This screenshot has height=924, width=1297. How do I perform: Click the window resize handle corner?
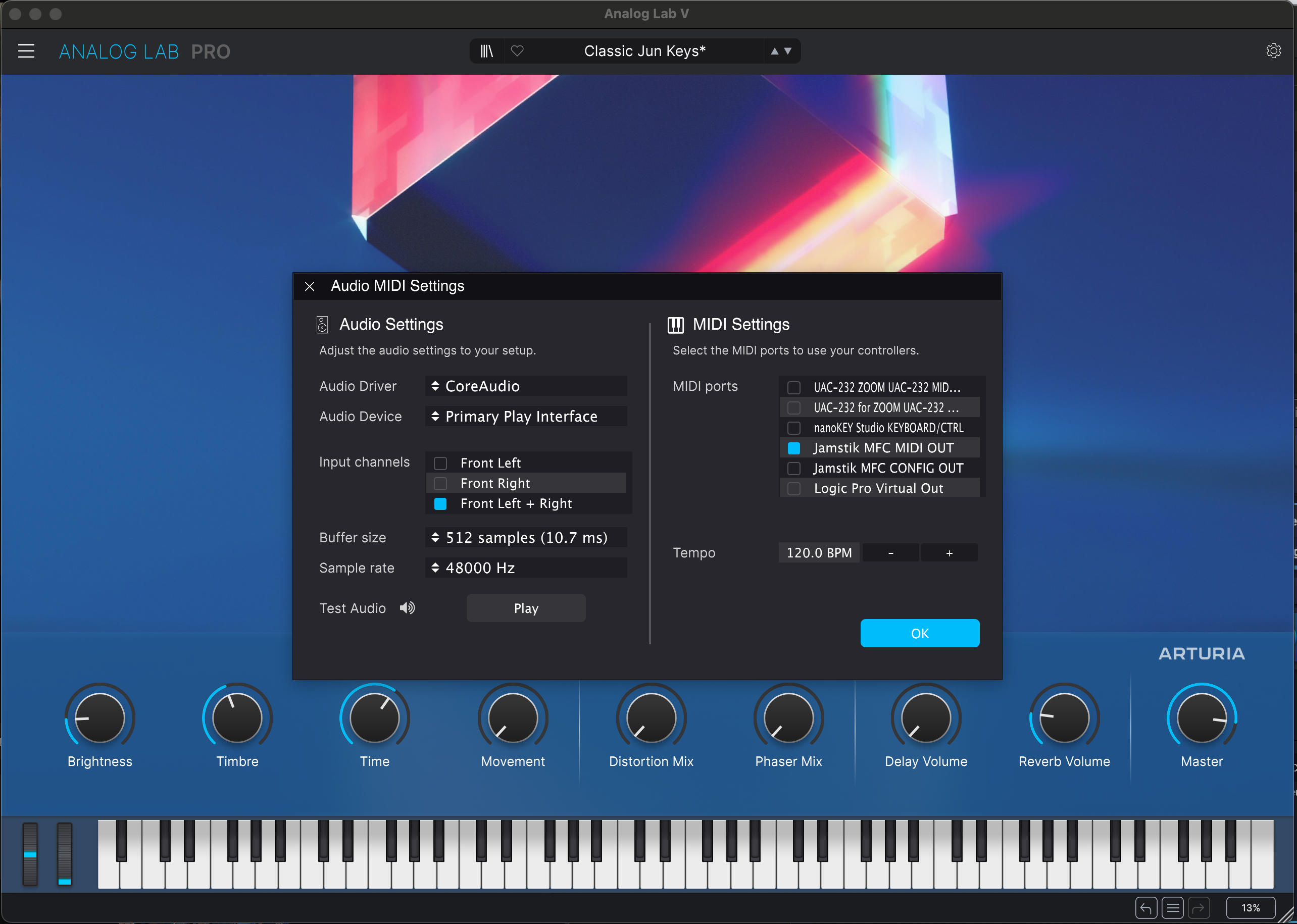(1286, 914)
